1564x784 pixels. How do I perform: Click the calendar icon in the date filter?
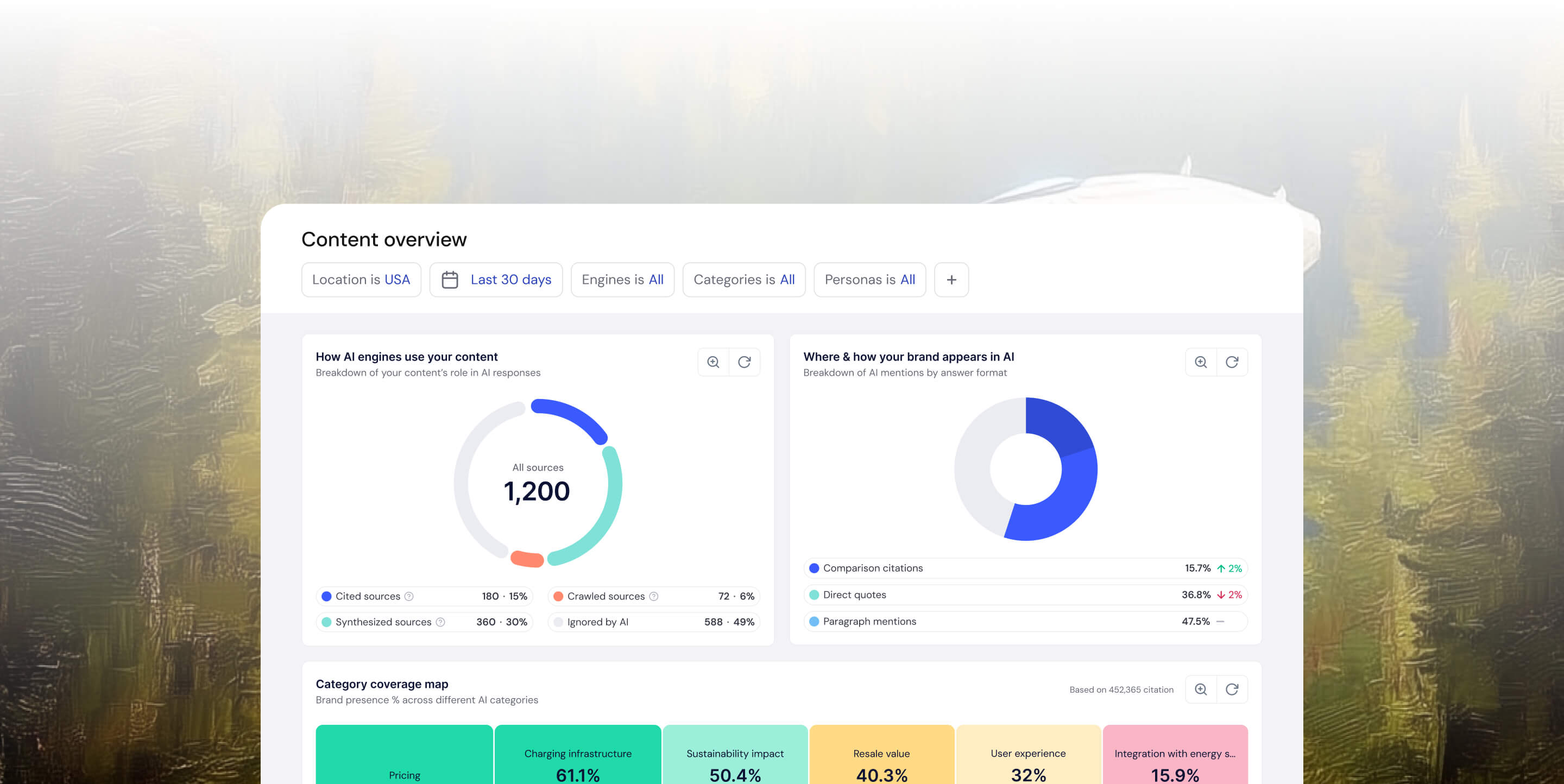452,280
